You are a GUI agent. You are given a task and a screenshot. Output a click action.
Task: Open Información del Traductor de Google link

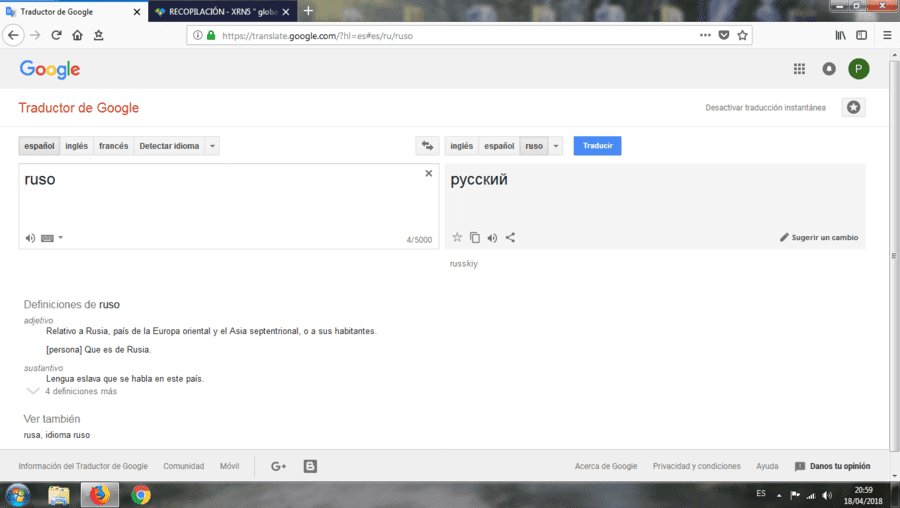83,466
